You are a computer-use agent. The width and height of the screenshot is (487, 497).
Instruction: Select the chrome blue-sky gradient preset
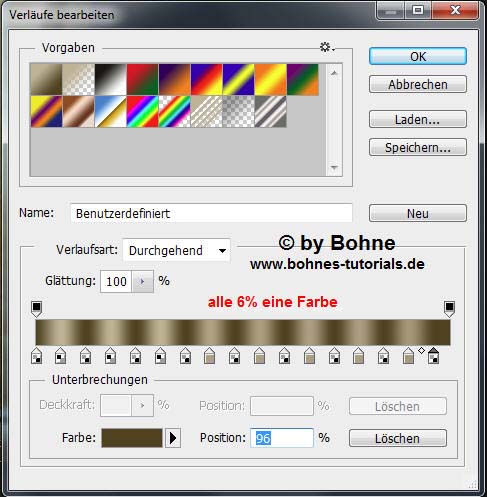coord(110,112)
